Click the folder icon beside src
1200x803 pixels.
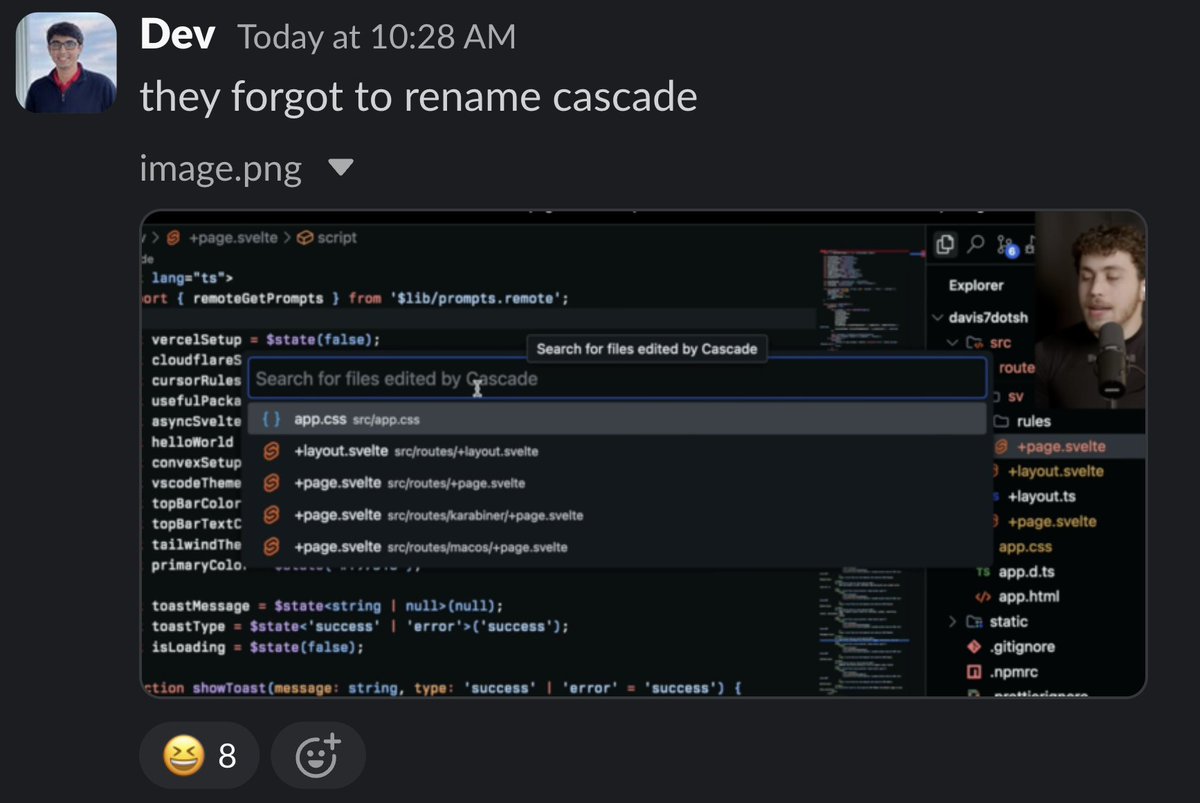[x=974, y=343]
